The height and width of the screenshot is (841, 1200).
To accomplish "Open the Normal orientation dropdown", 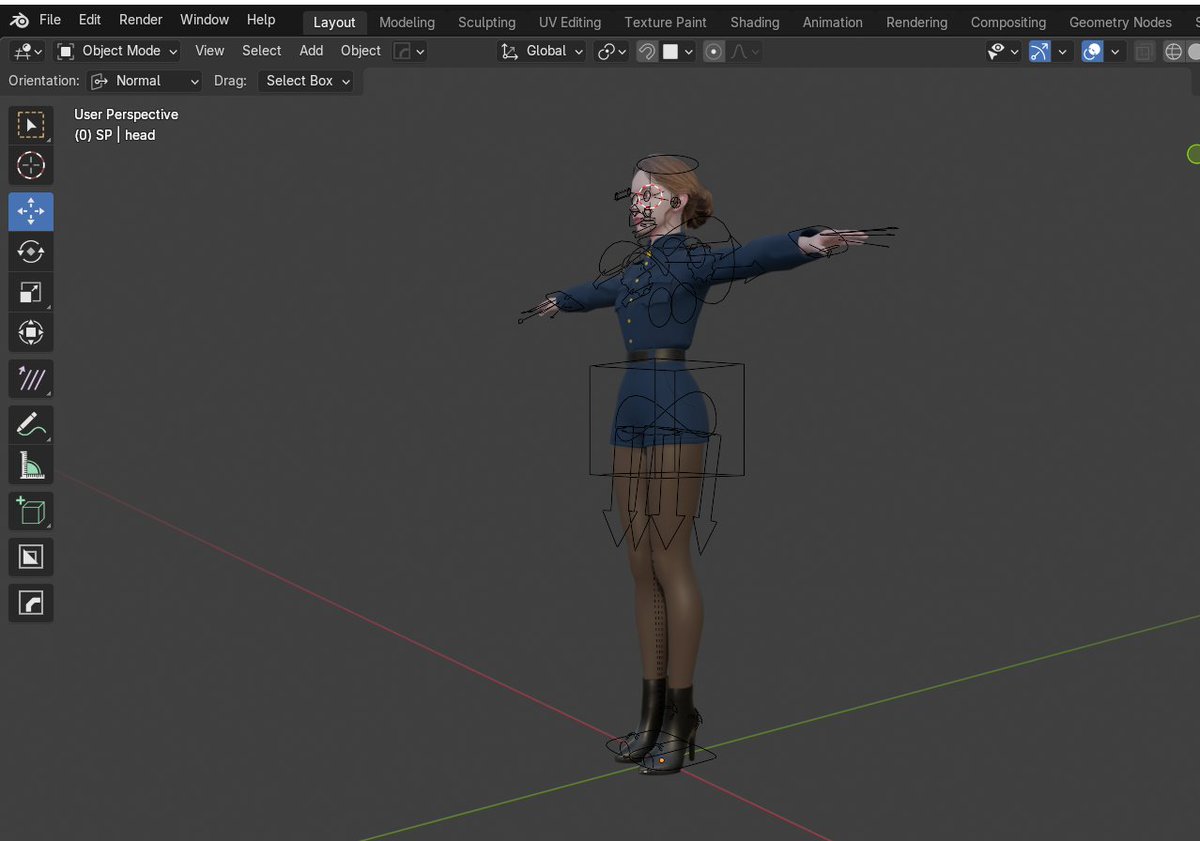I will (x=146, y=81).
